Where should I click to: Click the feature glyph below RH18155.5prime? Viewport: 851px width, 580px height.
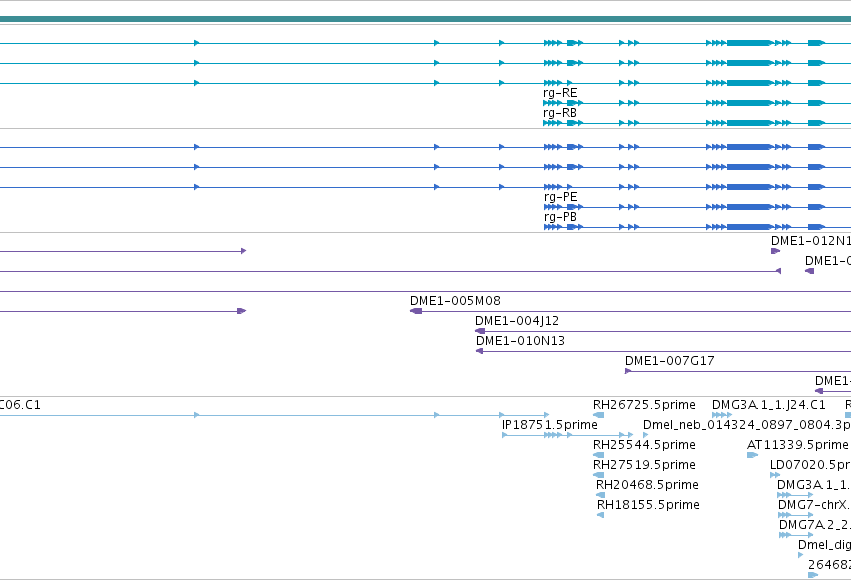tap(600, 515)
